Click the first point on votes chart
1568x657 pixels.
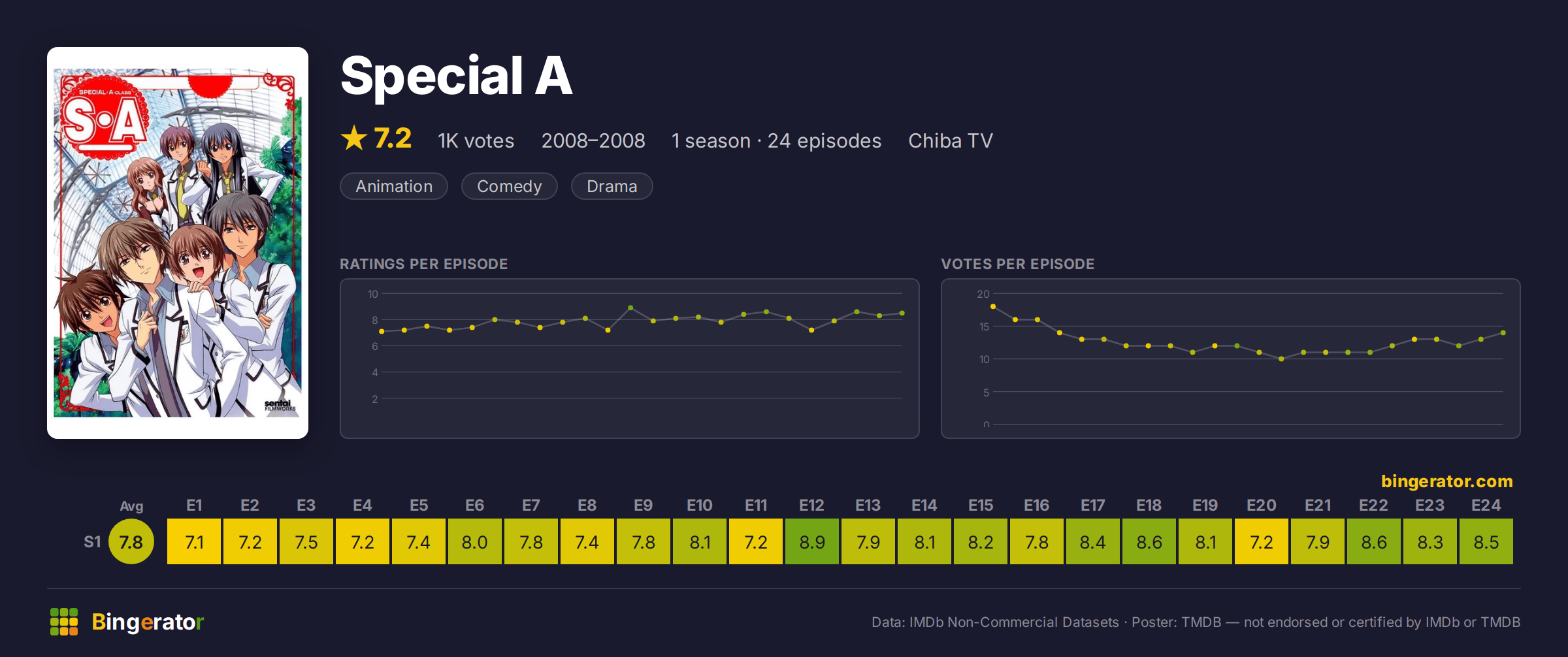[993, 306]
